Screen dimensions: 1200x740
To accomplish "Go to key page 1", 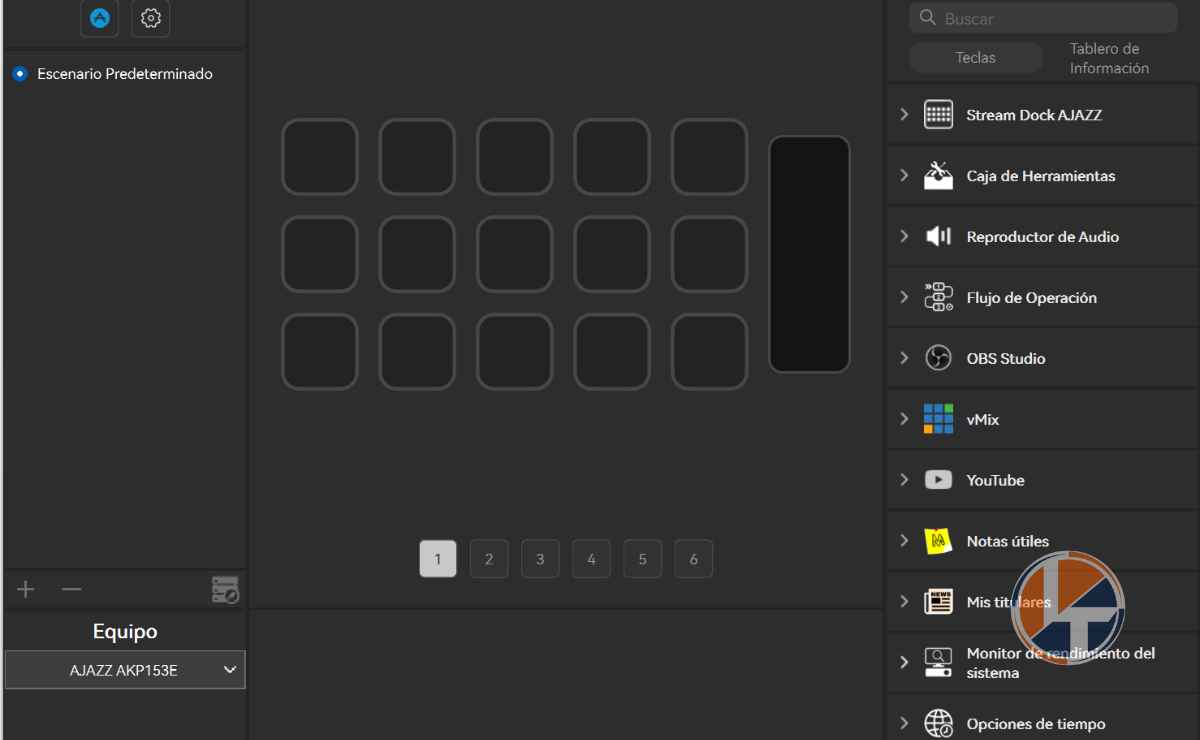I will (438, 559).
